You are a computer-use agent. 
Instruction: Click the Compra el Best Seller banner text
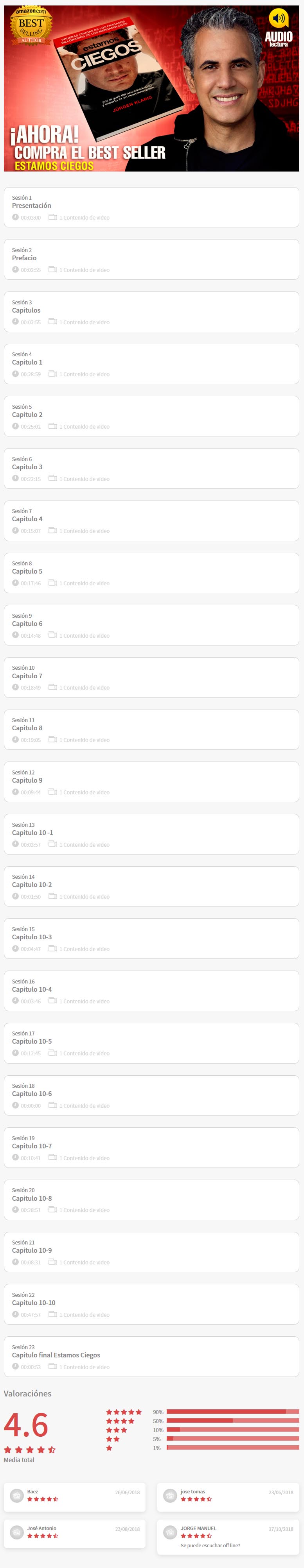(x=90, y=153)
